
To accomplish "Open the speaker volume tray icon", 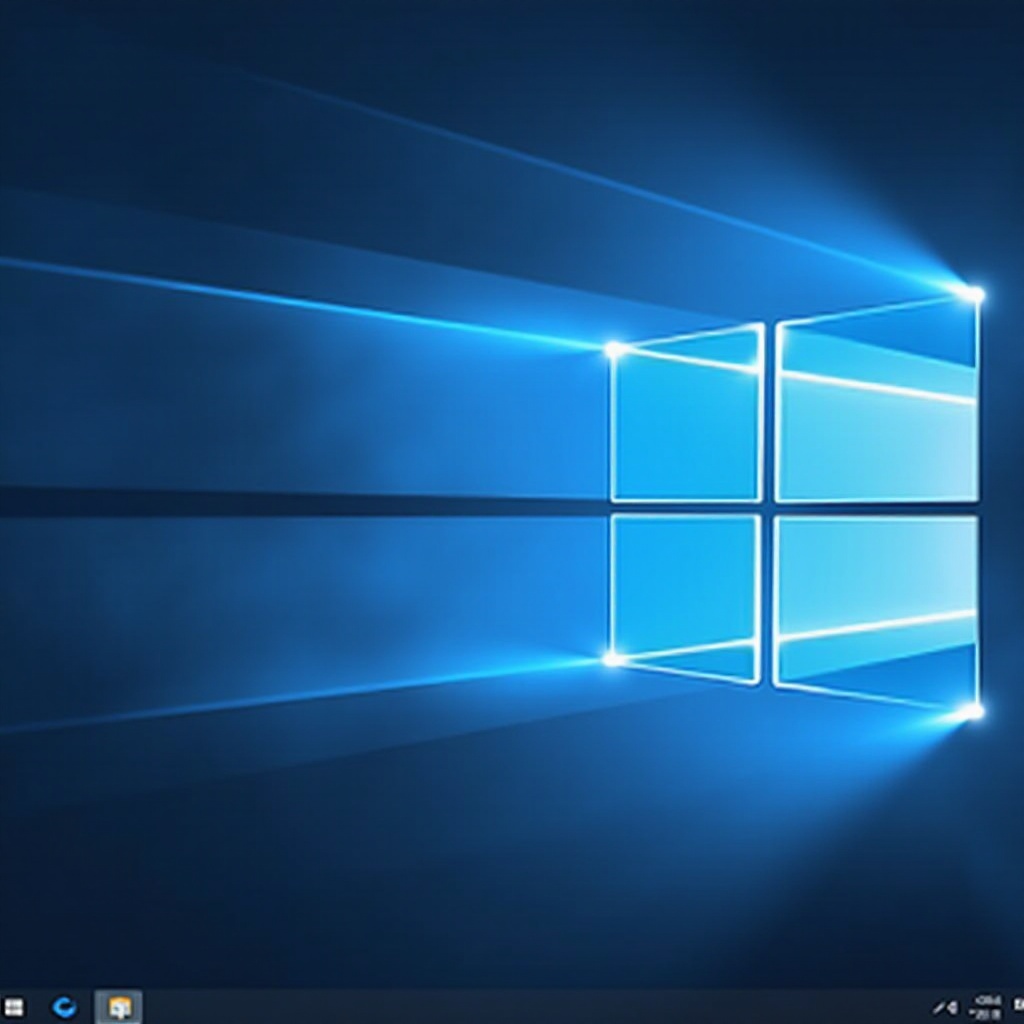I will (953, 1007).
